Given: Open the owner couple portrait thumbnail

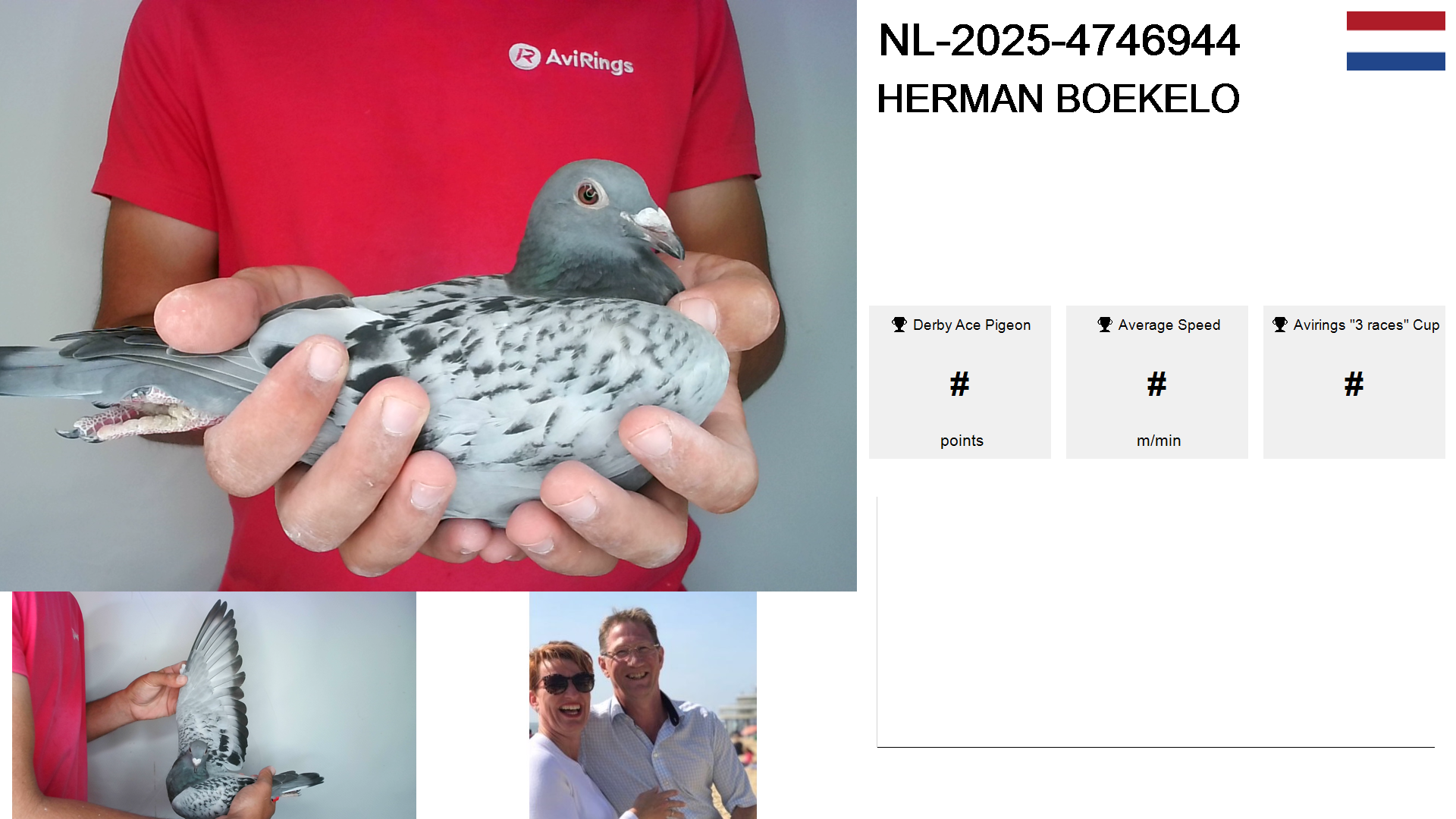Looking at the screenshot, I should pos(643,705).
